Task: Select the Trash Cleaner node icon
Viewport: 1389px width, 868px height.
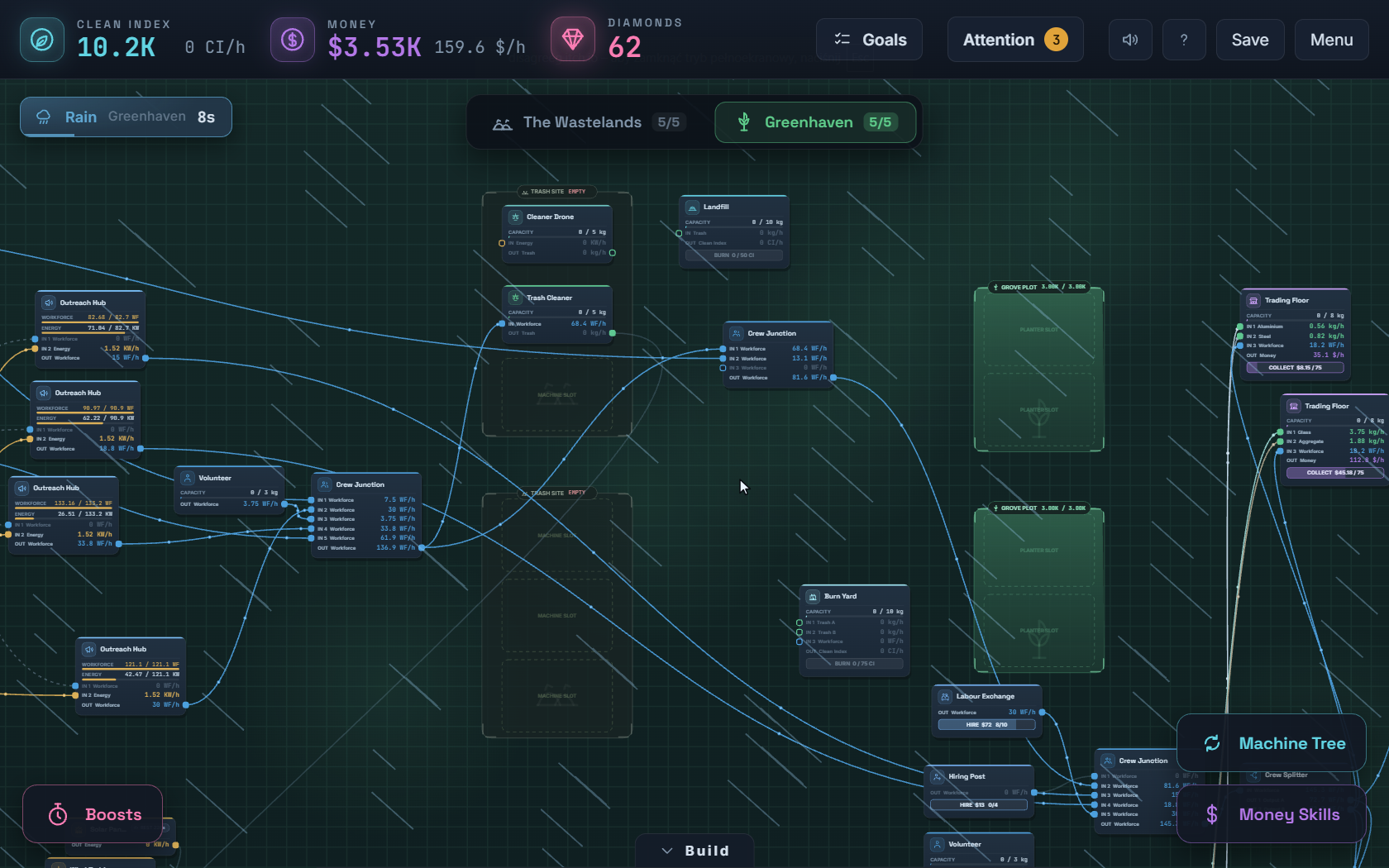Action: [515, 298]
